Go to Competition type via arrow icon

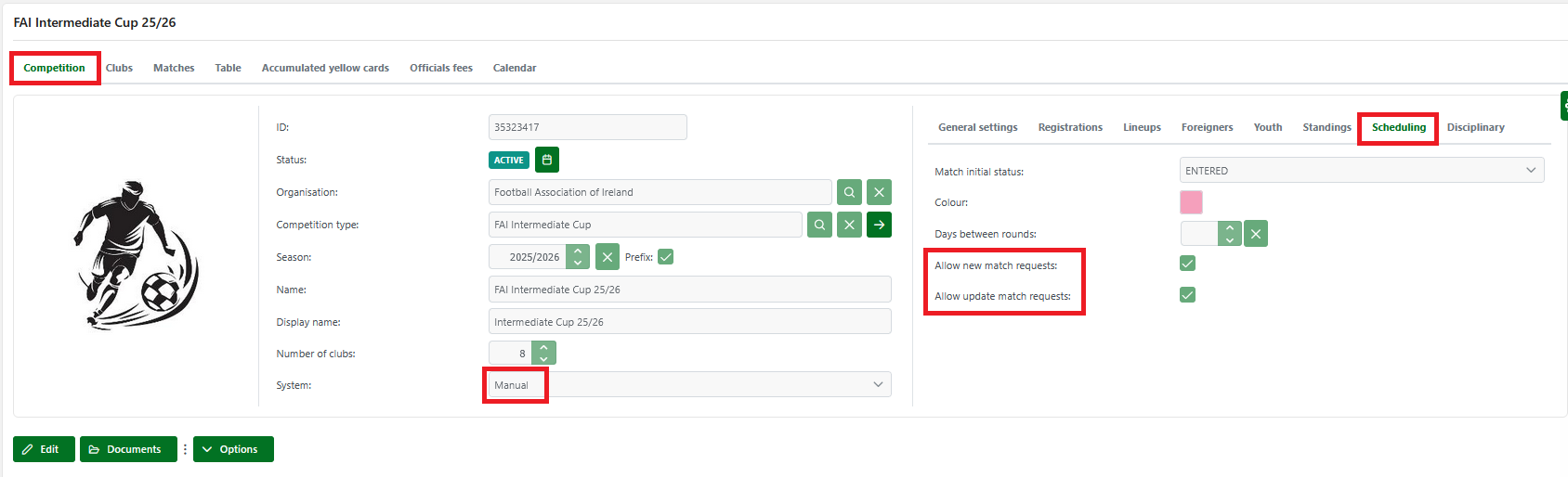(x=879, y=225)
